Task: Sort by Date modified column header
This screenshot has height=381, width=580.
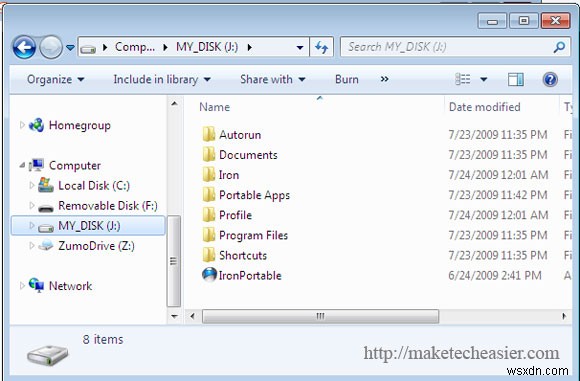Action: [484, 107]
